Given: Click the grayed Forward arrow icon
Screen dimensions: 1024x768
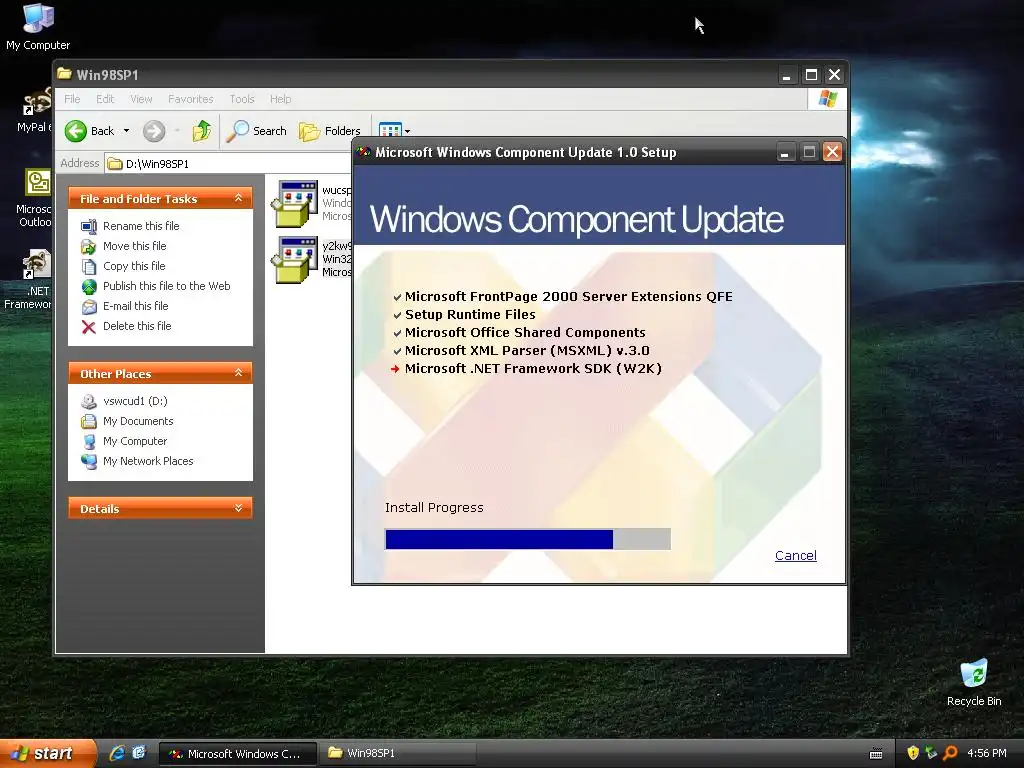Looking at the screenshot, I should [154, 131].
